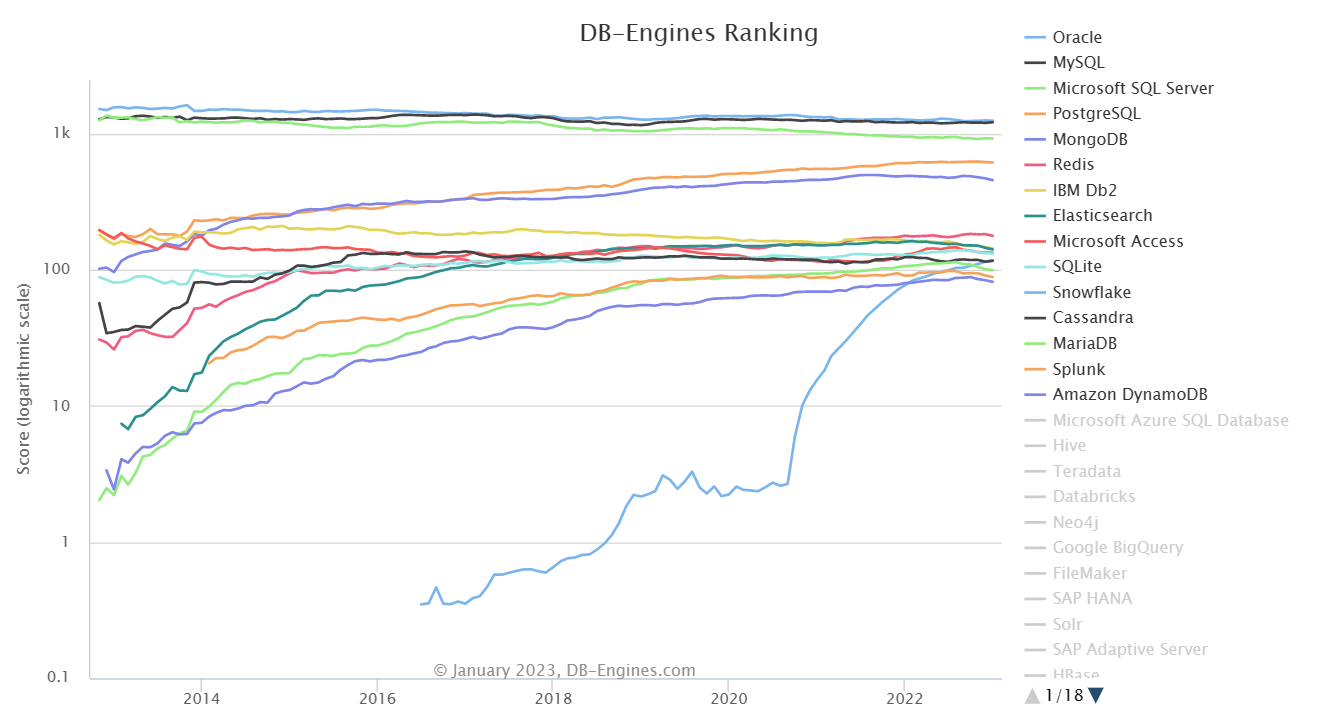Enable the Teradata series

pos(1073,472)
